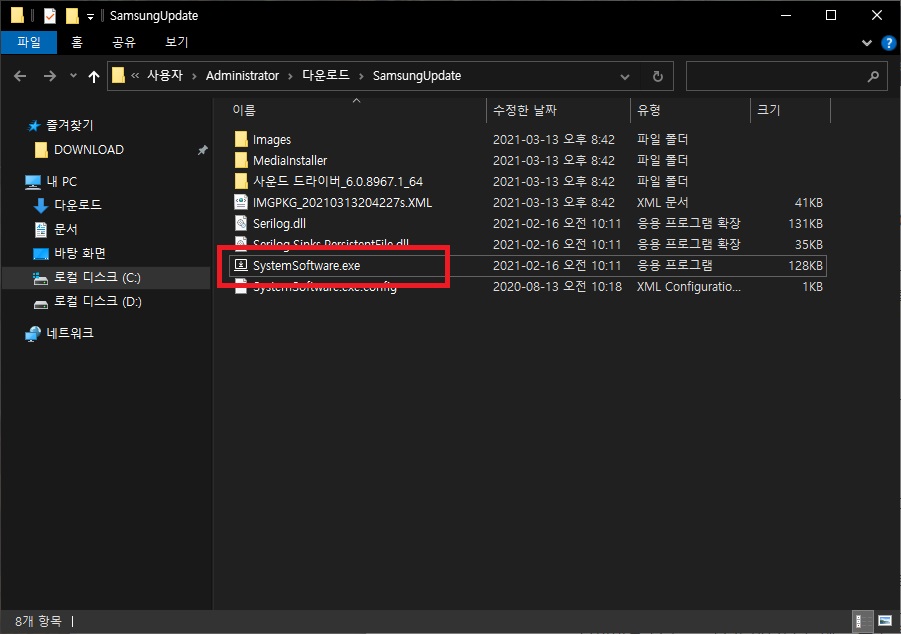The width and height of the screenshot is (901, 634).
Task: Open recent locations dropdown arrow
Action: click(x=73, y=75)
